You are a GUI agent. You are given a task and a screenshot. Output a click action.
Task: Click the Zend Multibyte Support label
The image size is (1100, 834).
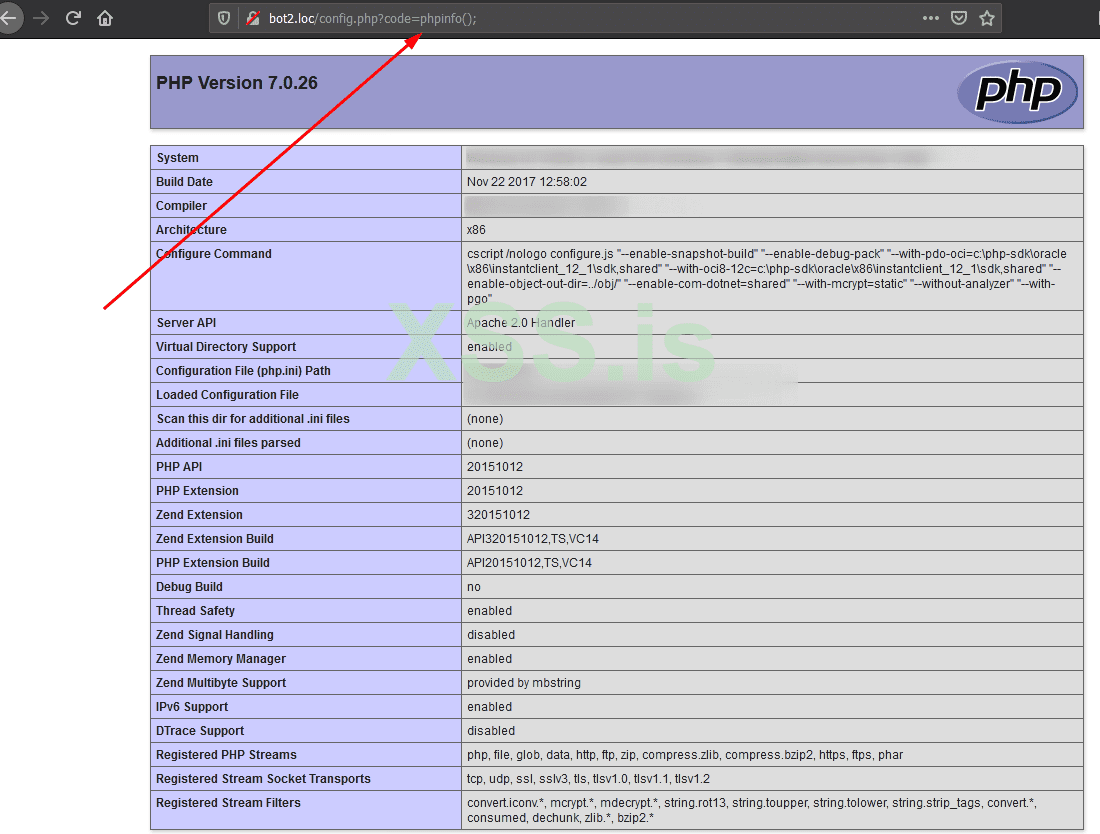[x=221, y=682]
